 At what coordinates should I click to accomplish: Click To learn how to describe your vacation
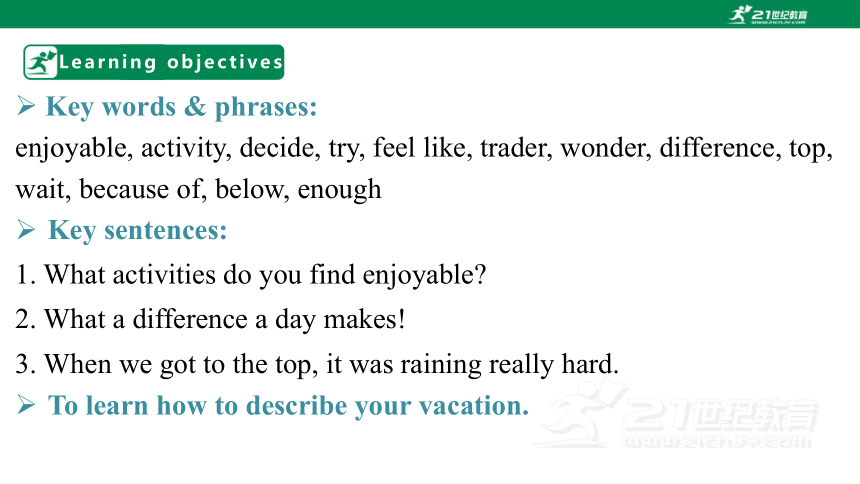point(288,406)
